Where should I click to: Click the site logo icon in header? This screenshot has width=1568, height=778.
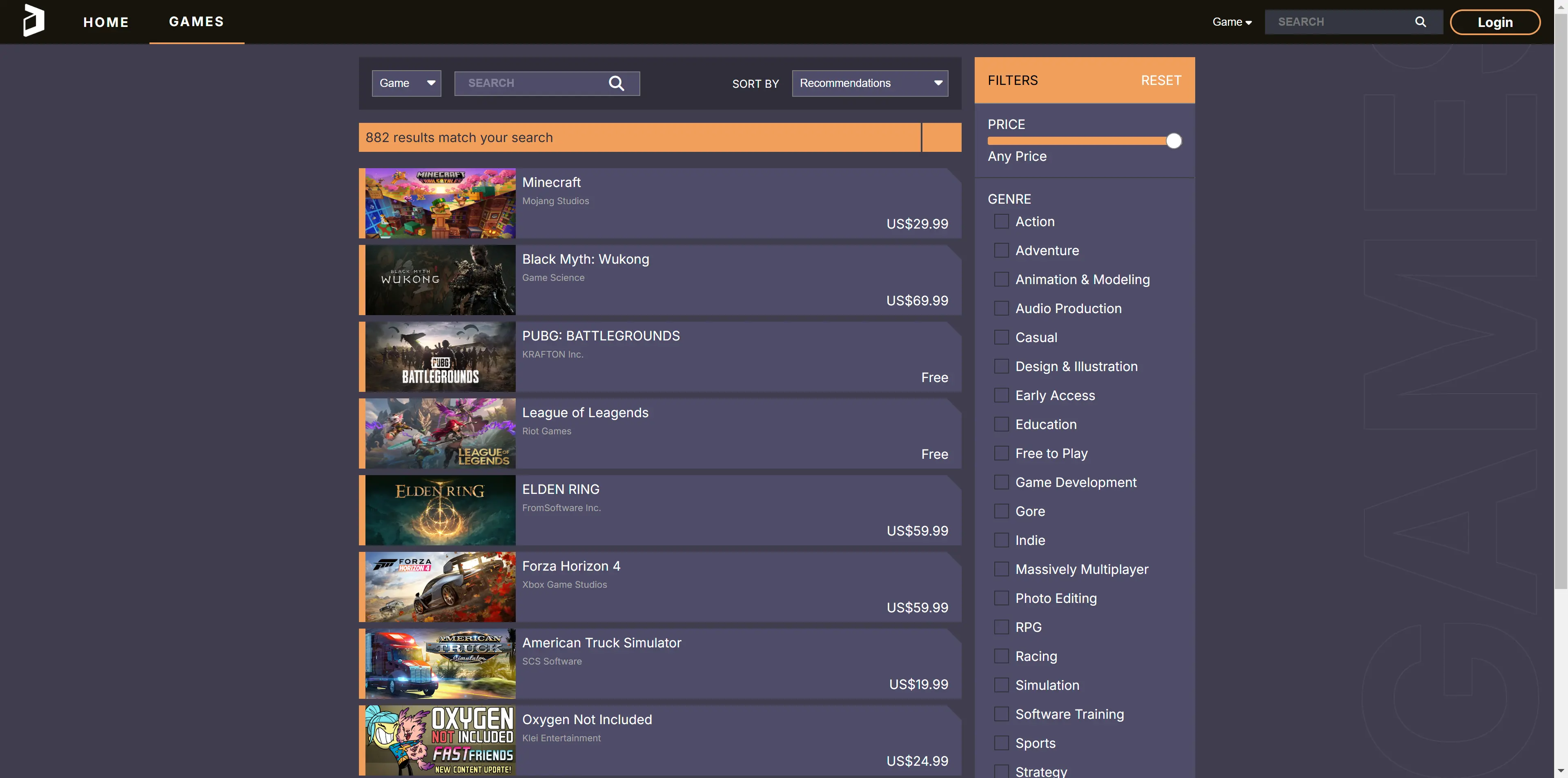[33, 21]
